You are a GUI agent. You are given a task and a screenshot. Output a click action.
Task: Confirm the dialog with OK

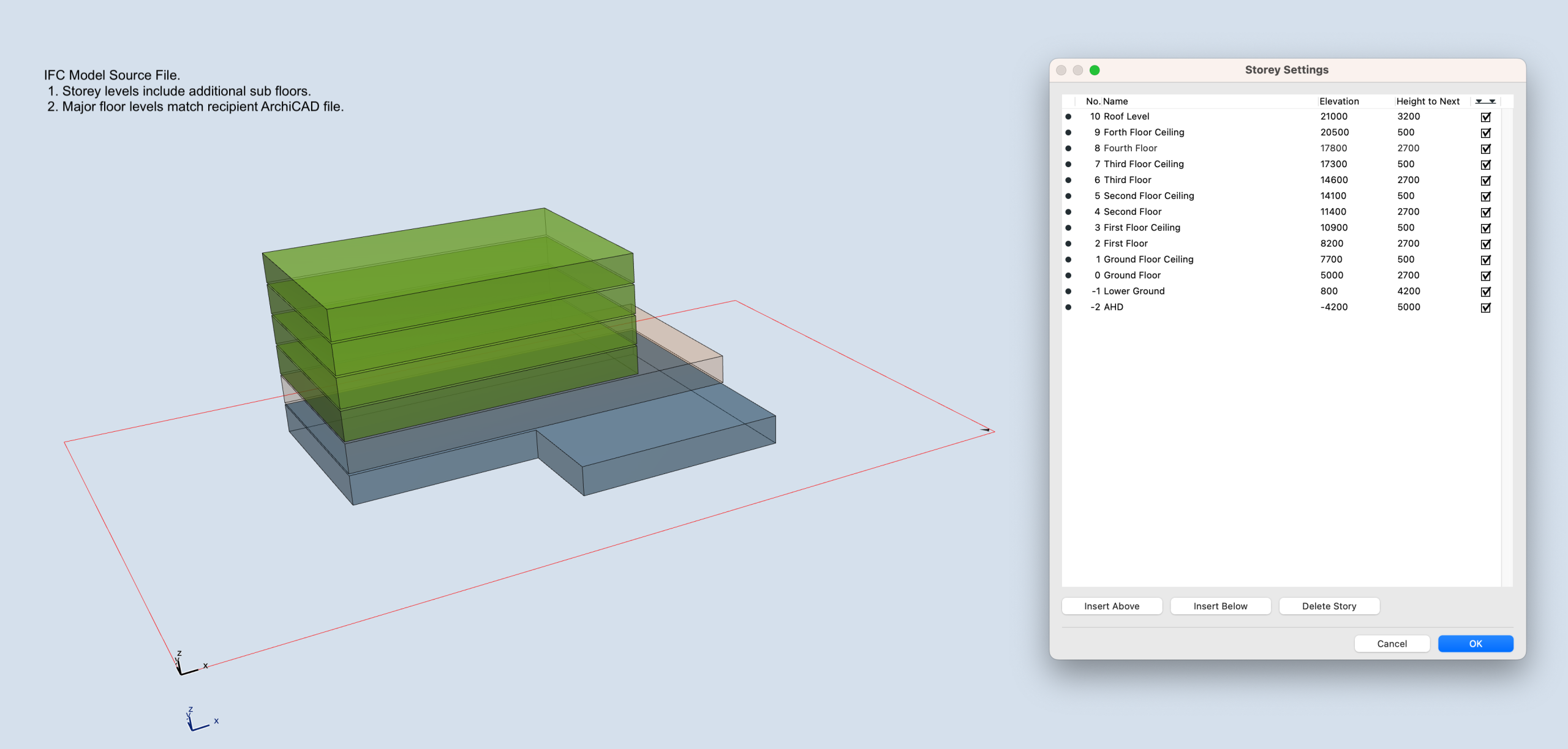(x=1475, y=644)
